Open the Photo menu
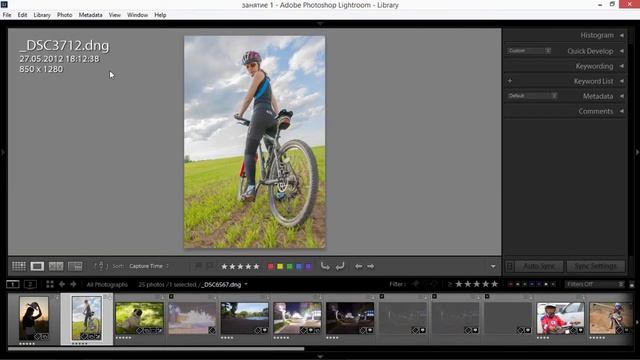Image resolution: width=640 pixels, height=360 pixels. [64, 15]
